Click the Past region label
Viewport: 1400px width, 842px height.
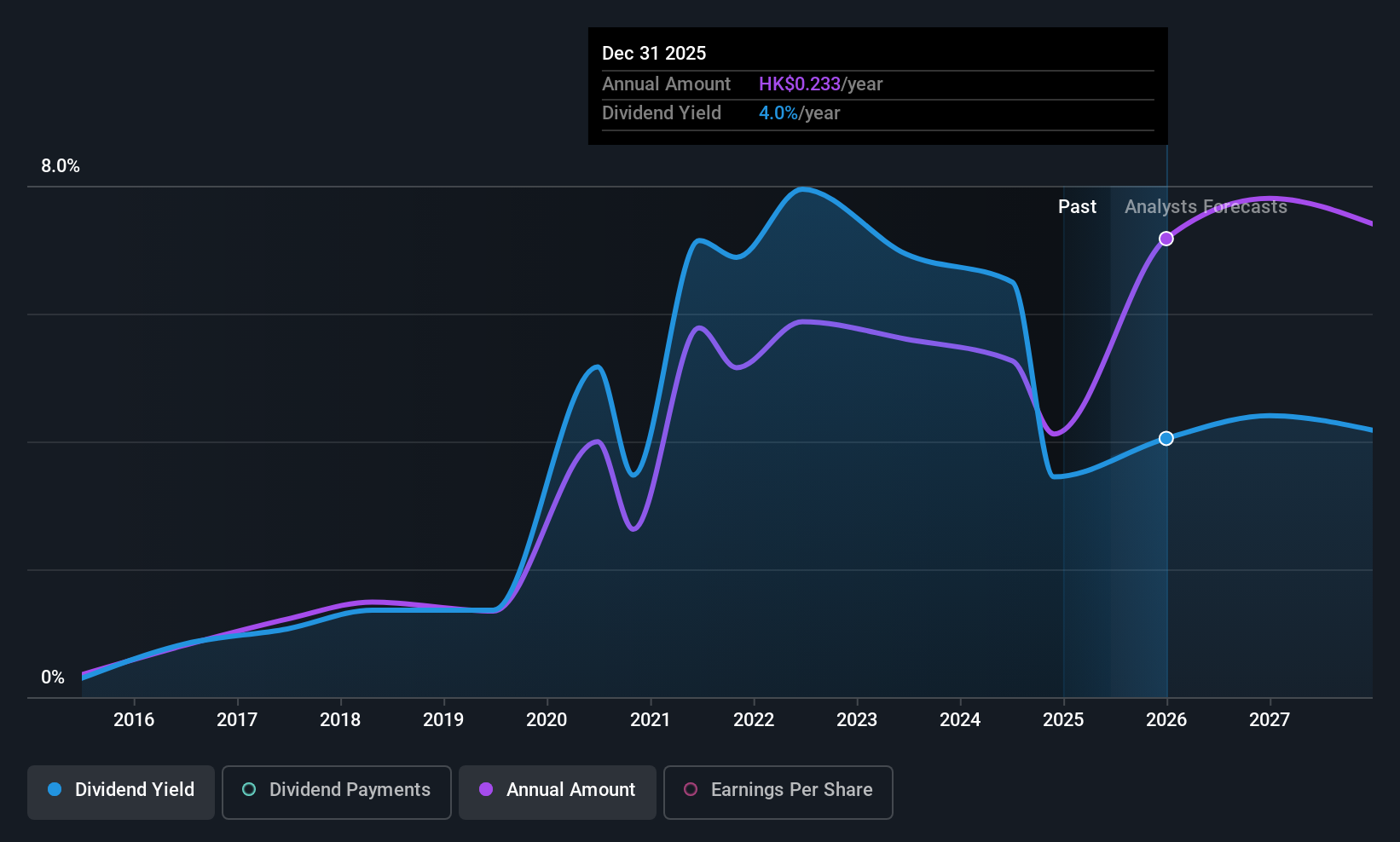1077,206
